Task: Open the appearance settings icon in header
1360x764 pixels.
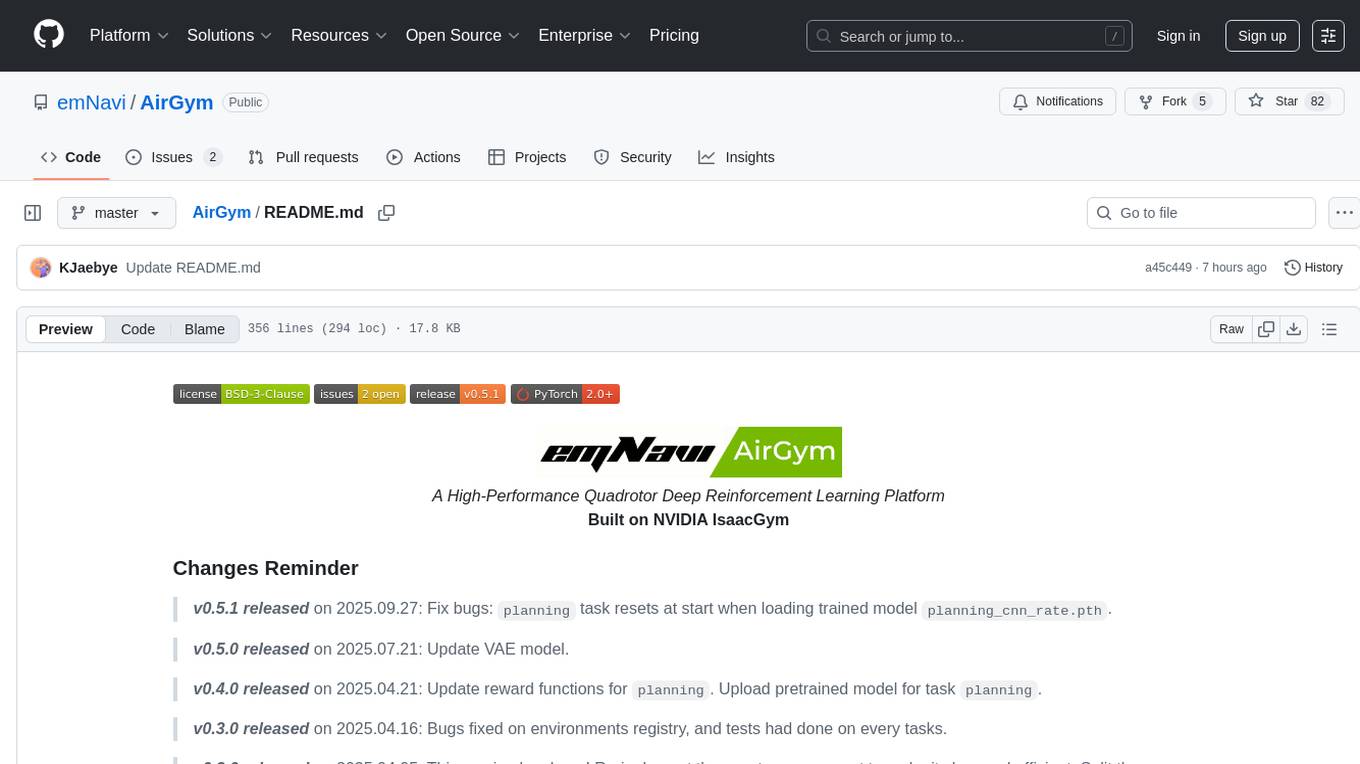Action: click(1328, 36)
